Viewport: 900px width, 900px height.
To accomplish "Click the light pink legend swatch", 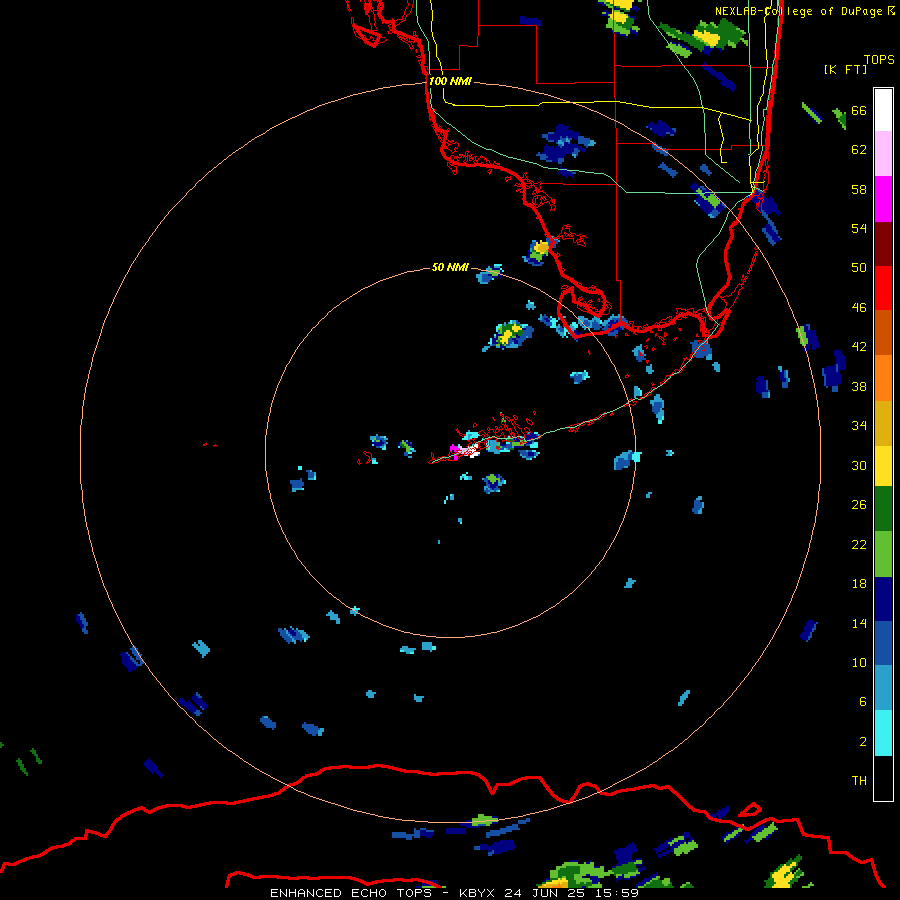I will coord(883,154).
